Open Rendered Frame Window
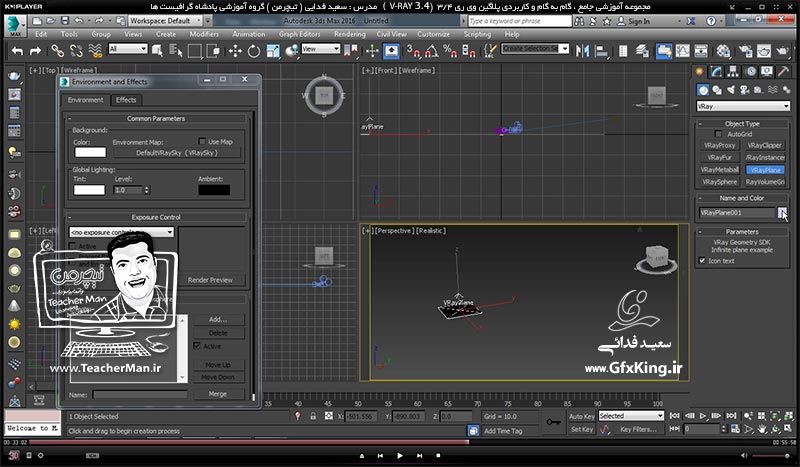 [764, 51]
